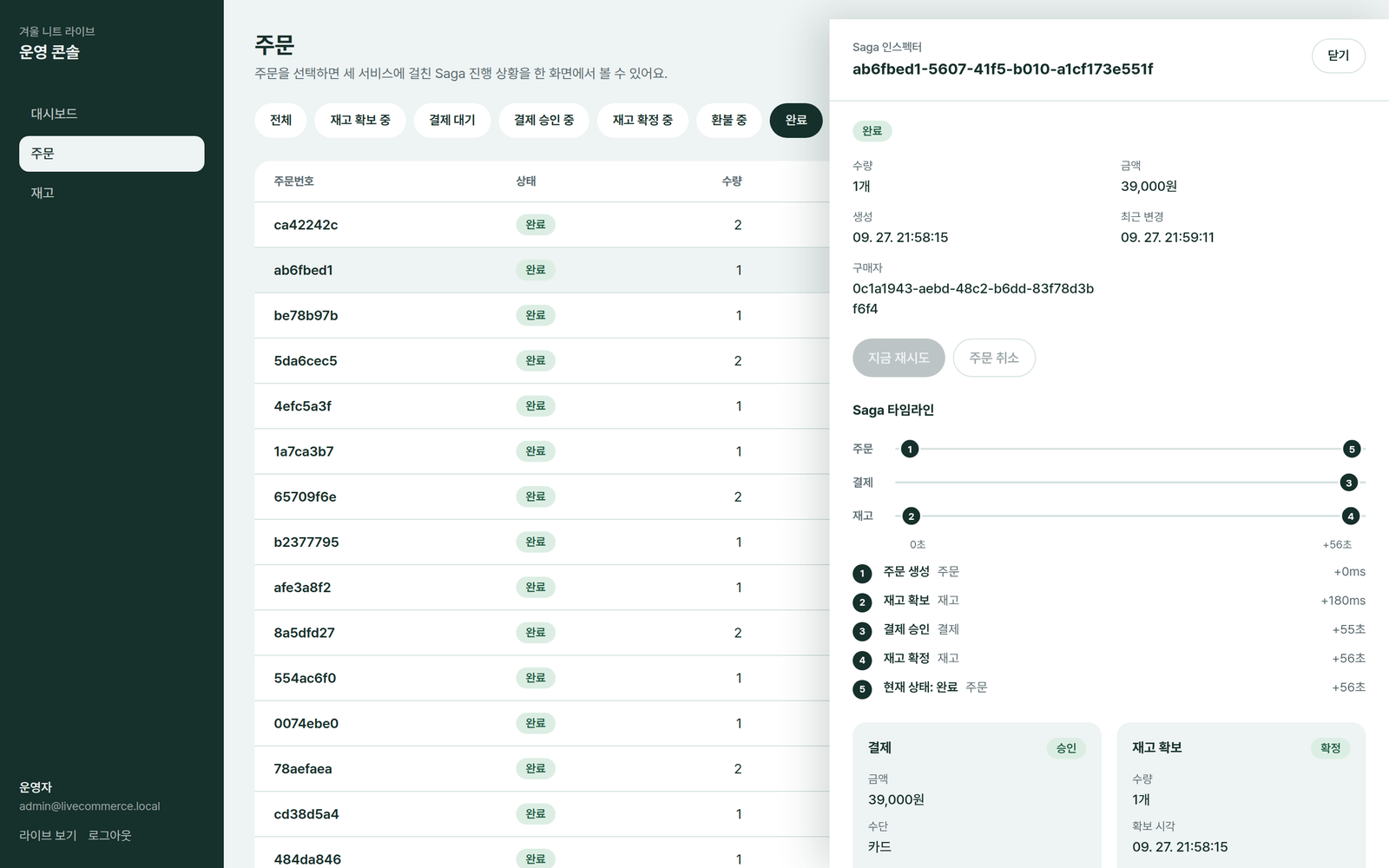Close the Saga inspector with 닫기
This screenshot has width=1389, height=868.
(x=1338, y=56)
